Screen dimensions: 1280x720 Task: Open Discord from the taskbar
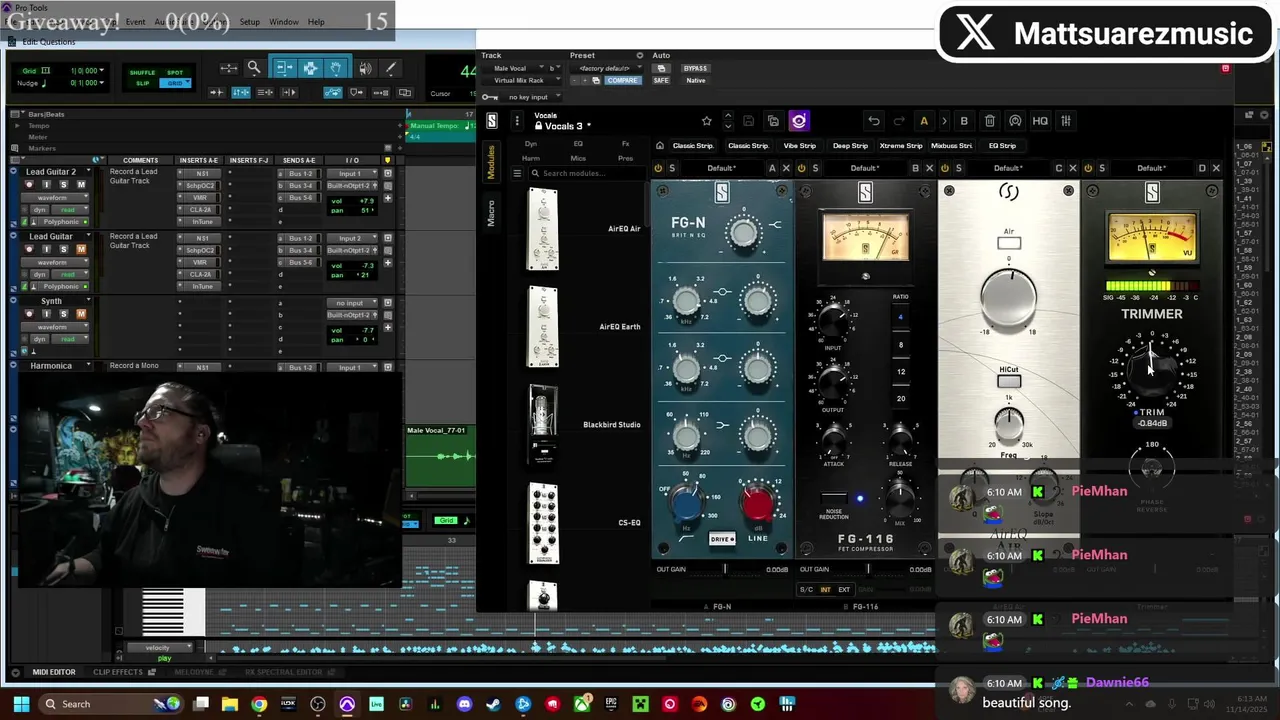coord(464,704)
